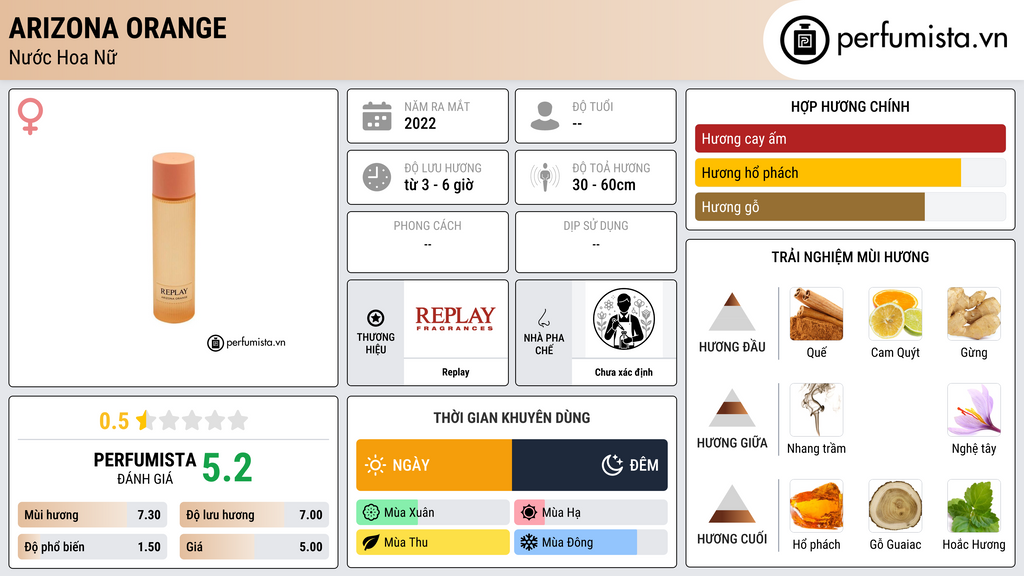Click the leaf icon for Mùa Thu
Screen dimensions: 1024x576
[x=371, y=542]
